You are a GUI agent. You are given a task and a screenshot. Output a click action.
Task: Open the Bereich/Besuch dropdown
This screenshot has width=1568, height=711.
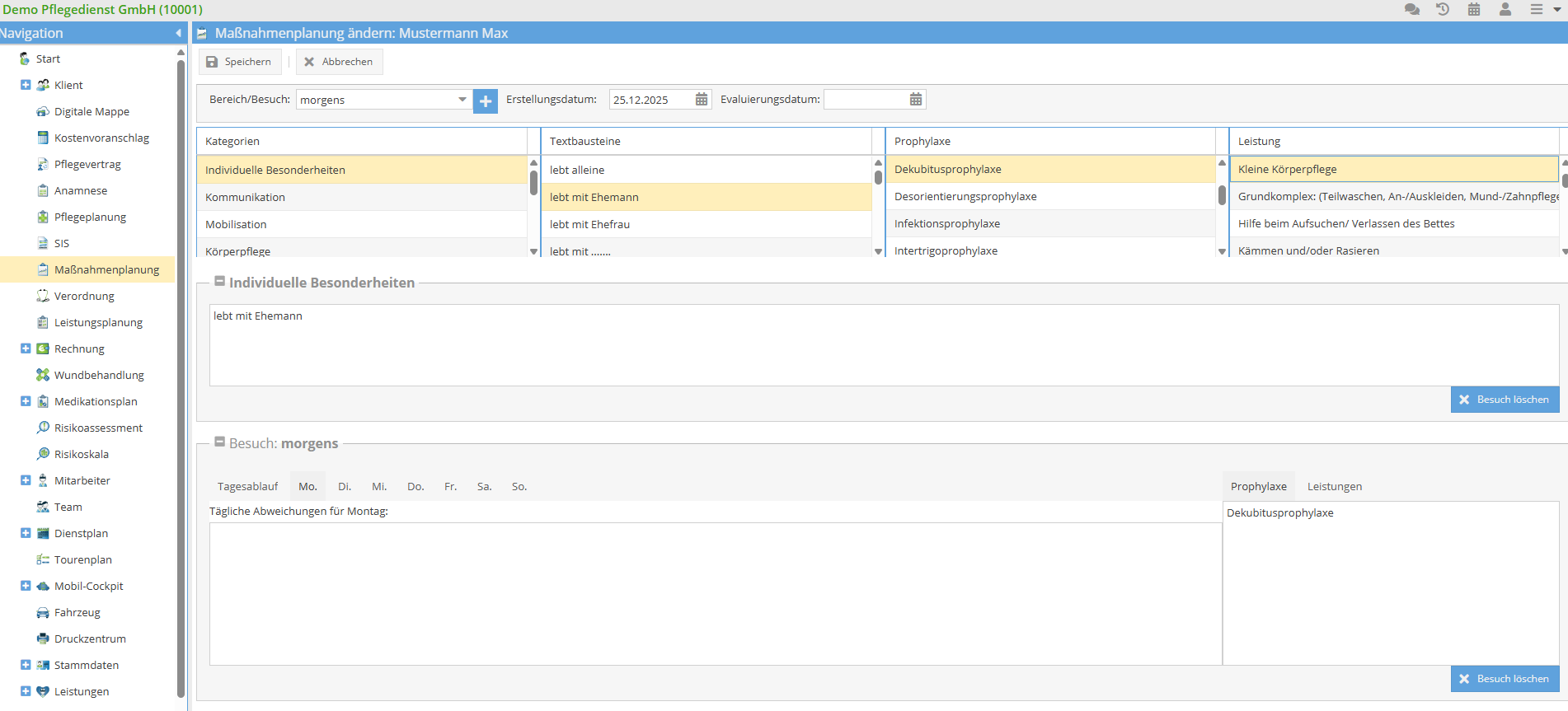[462, 100]
